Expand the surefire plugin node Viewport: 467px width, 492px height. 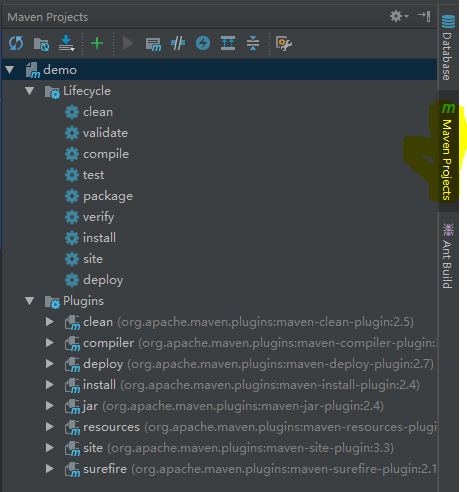click(x=50, y=469)
